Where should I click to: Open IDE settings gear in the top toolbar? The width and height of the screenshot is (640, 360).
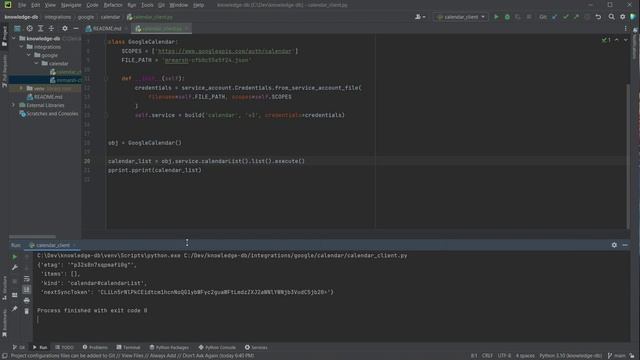622,17
